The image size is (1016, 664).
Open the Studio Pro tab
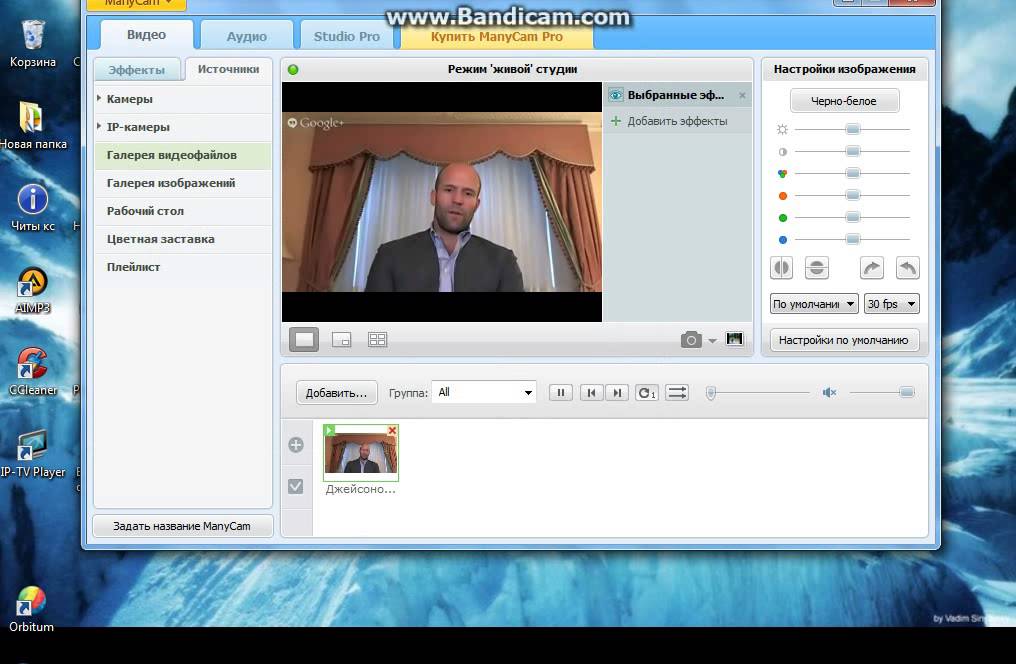pyautogui.click(x=347, y=36)
